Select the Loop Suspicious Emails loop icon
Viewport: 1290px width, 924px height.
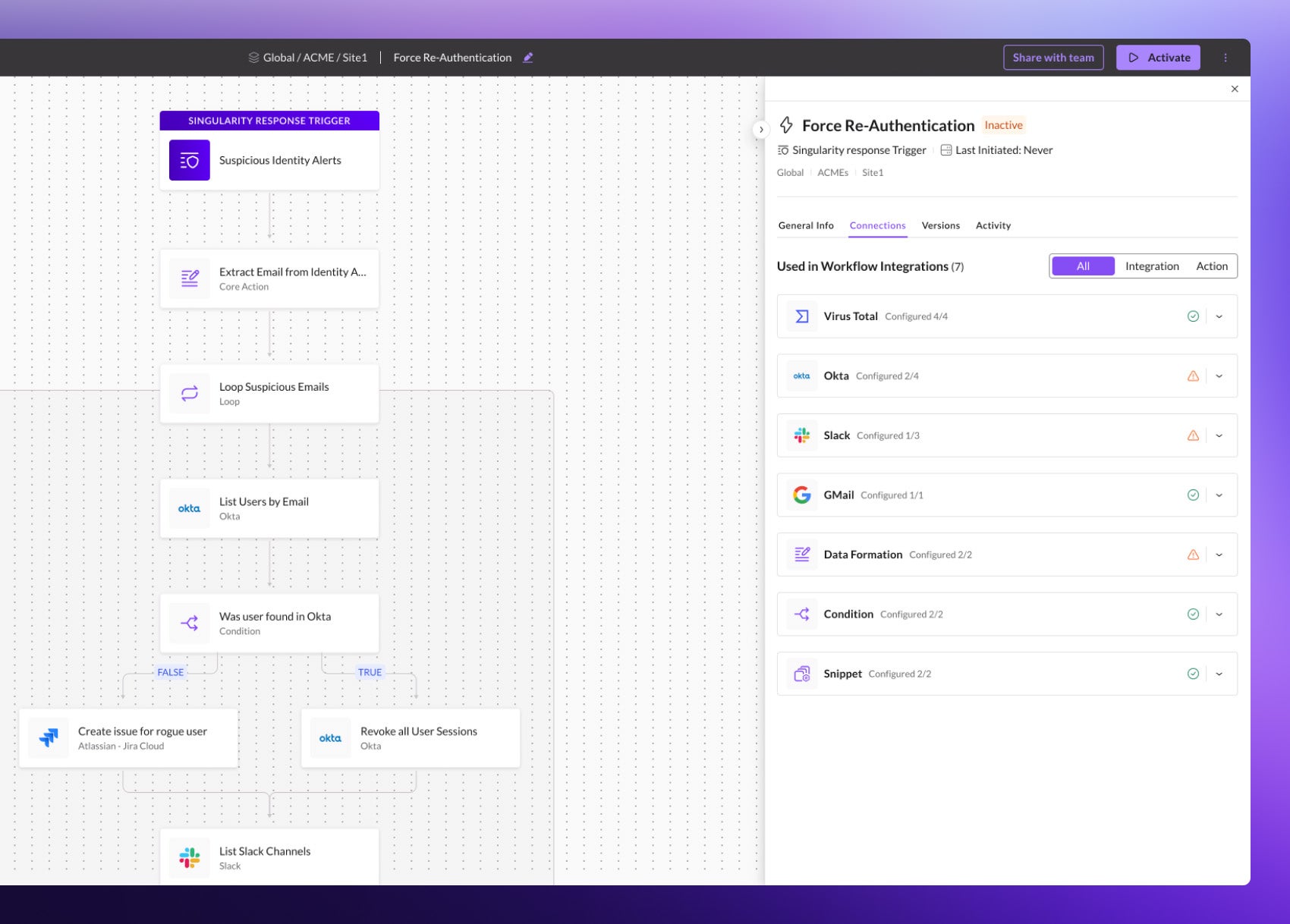[189, 393]
